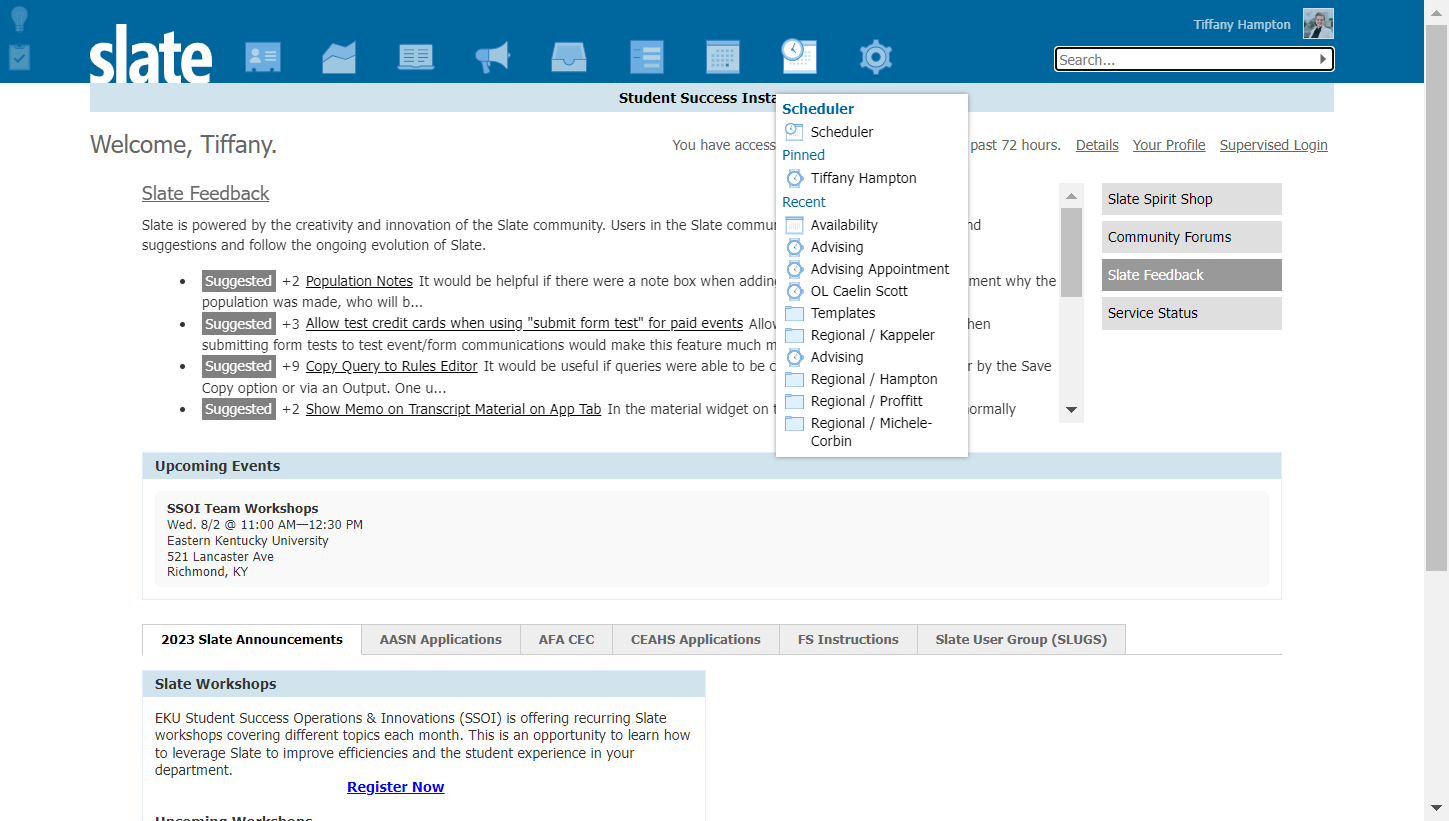1449x821 pixels.
Task: Switch to AASN Applications tab
Action: pos(441,640)
